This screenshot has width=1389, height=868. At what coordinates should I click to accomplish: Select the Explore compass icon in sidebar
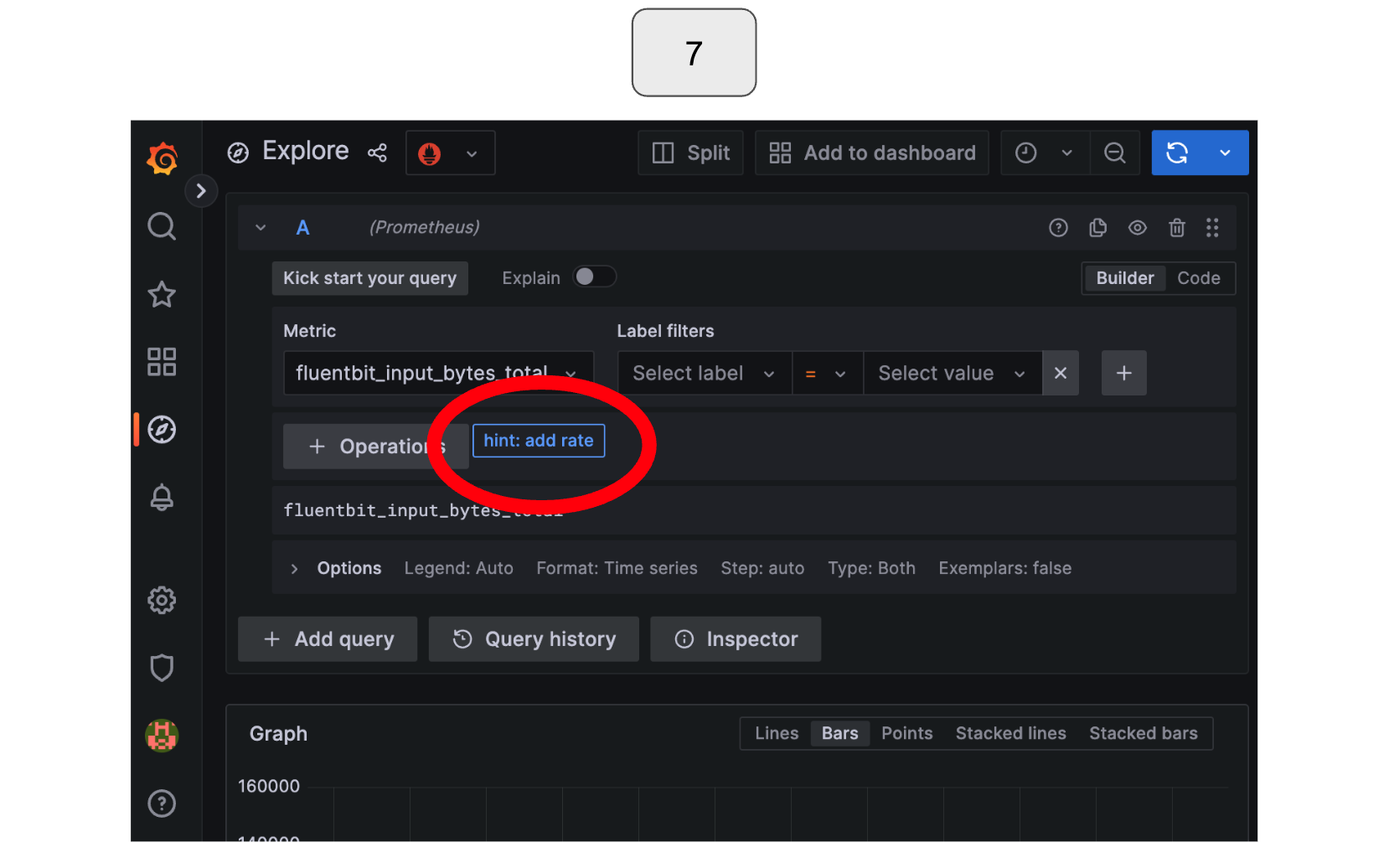pyautogui.click(x=162, y=430)
